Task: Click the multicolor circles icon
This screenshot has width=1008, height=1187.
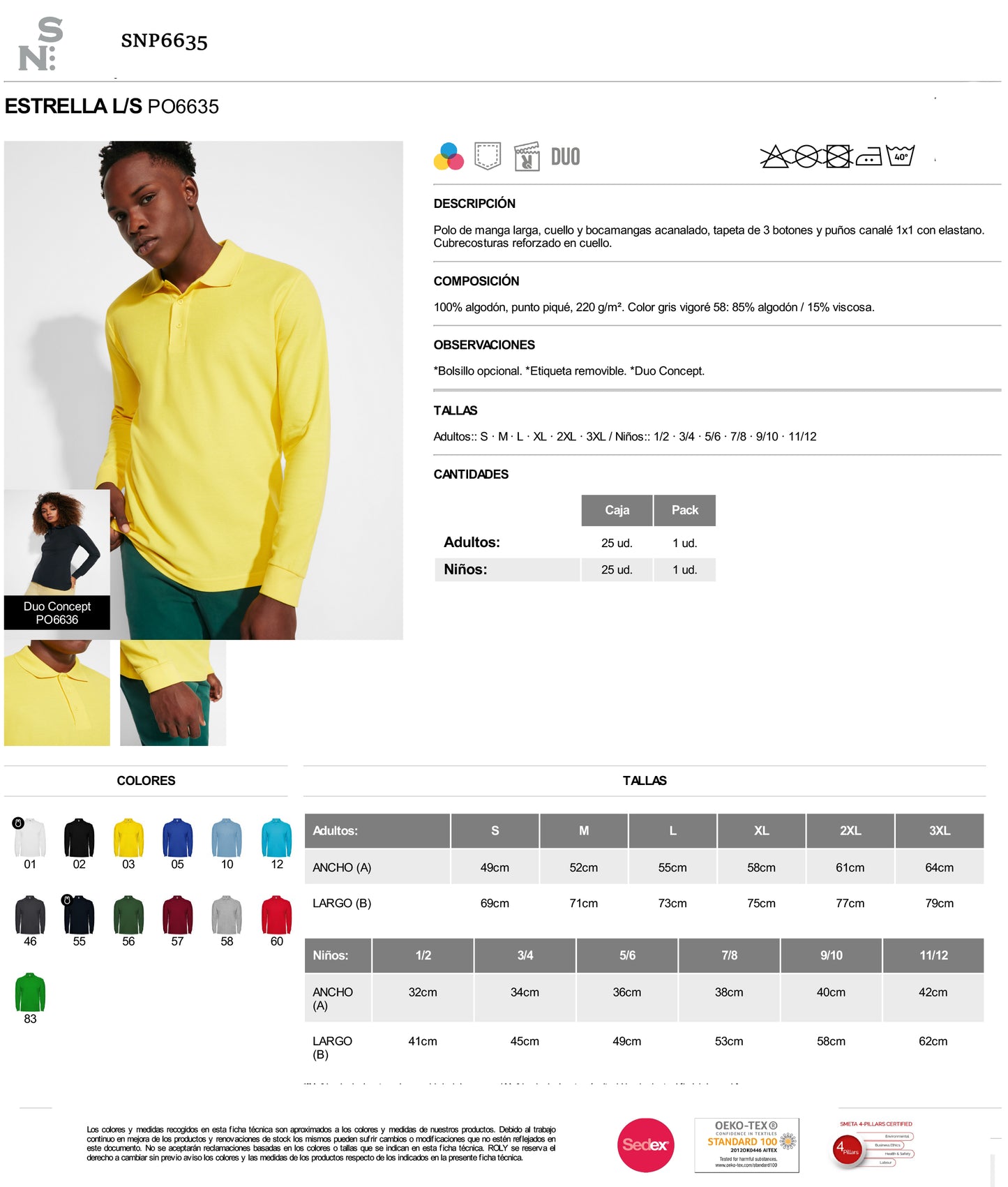Action: [x=449, y=156]
